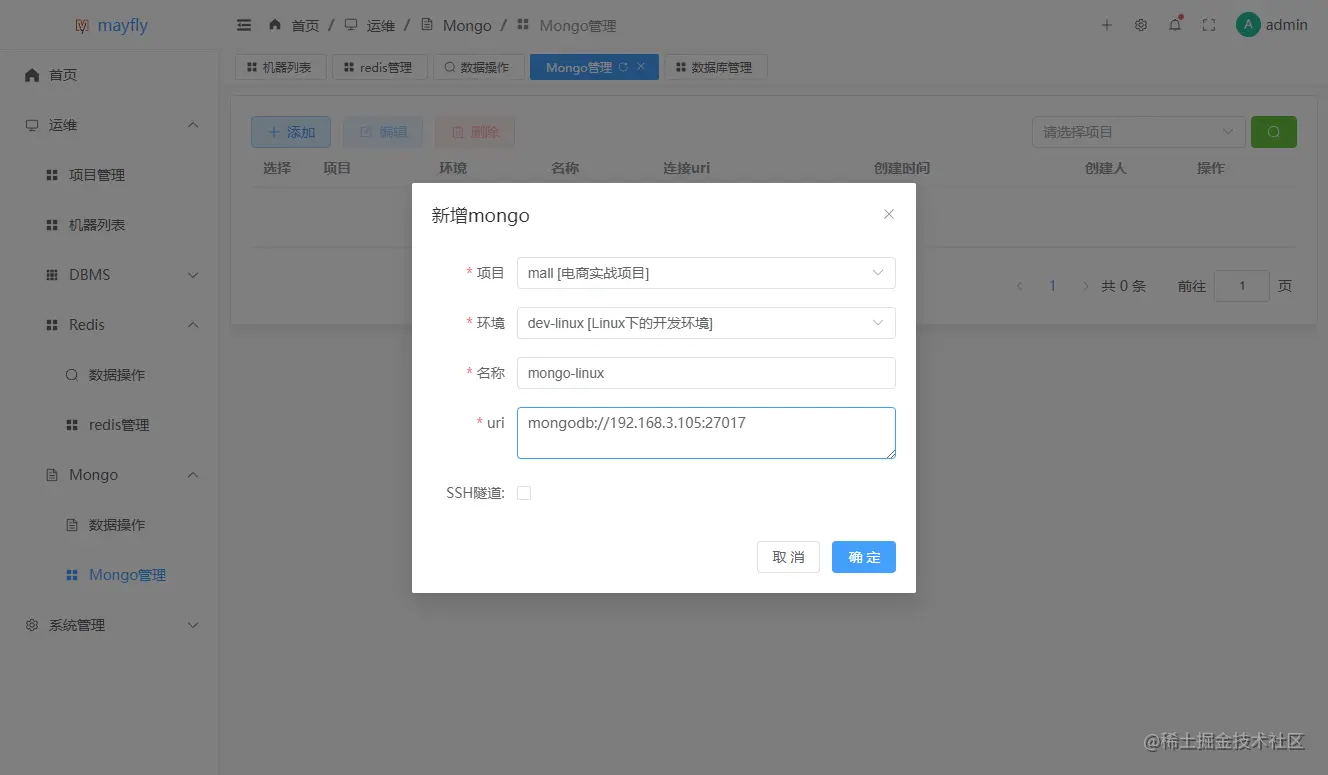Click the plus icon in top header
Image resolution: width=1328 pixels, height=775 pixels.
coord(1107,25)
